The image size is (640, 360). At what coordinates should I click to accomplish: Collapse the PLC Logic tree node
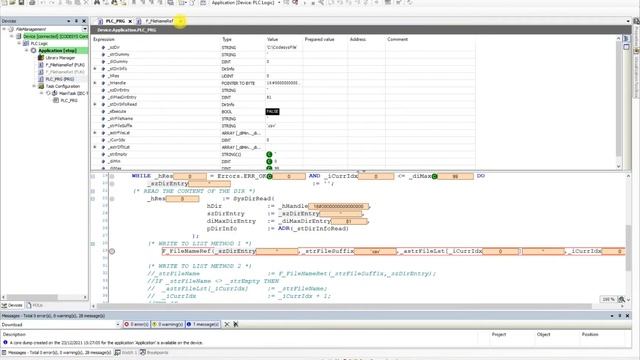tap(19, 43)
